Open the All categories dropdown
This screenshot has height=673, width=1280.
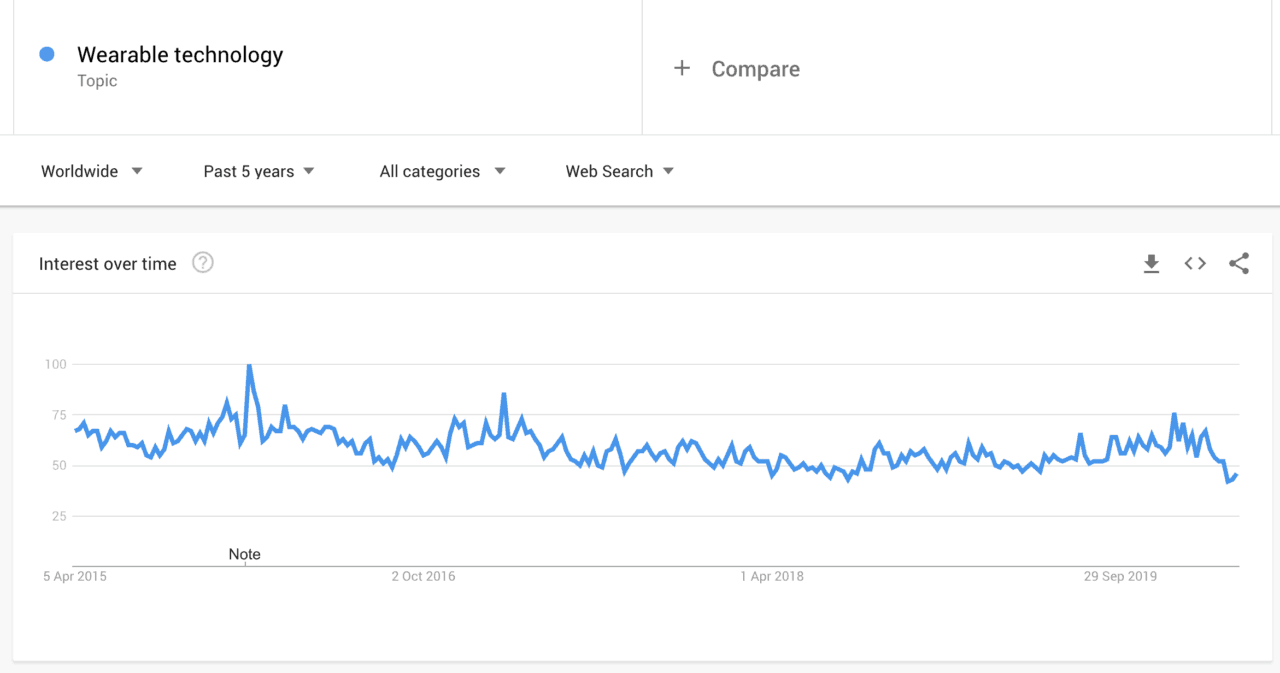pos(442,171)
